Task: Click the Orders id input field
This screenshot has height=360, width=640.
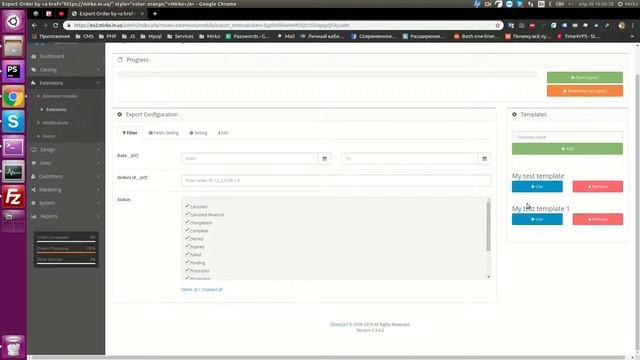Action: (x=336, y=180)
